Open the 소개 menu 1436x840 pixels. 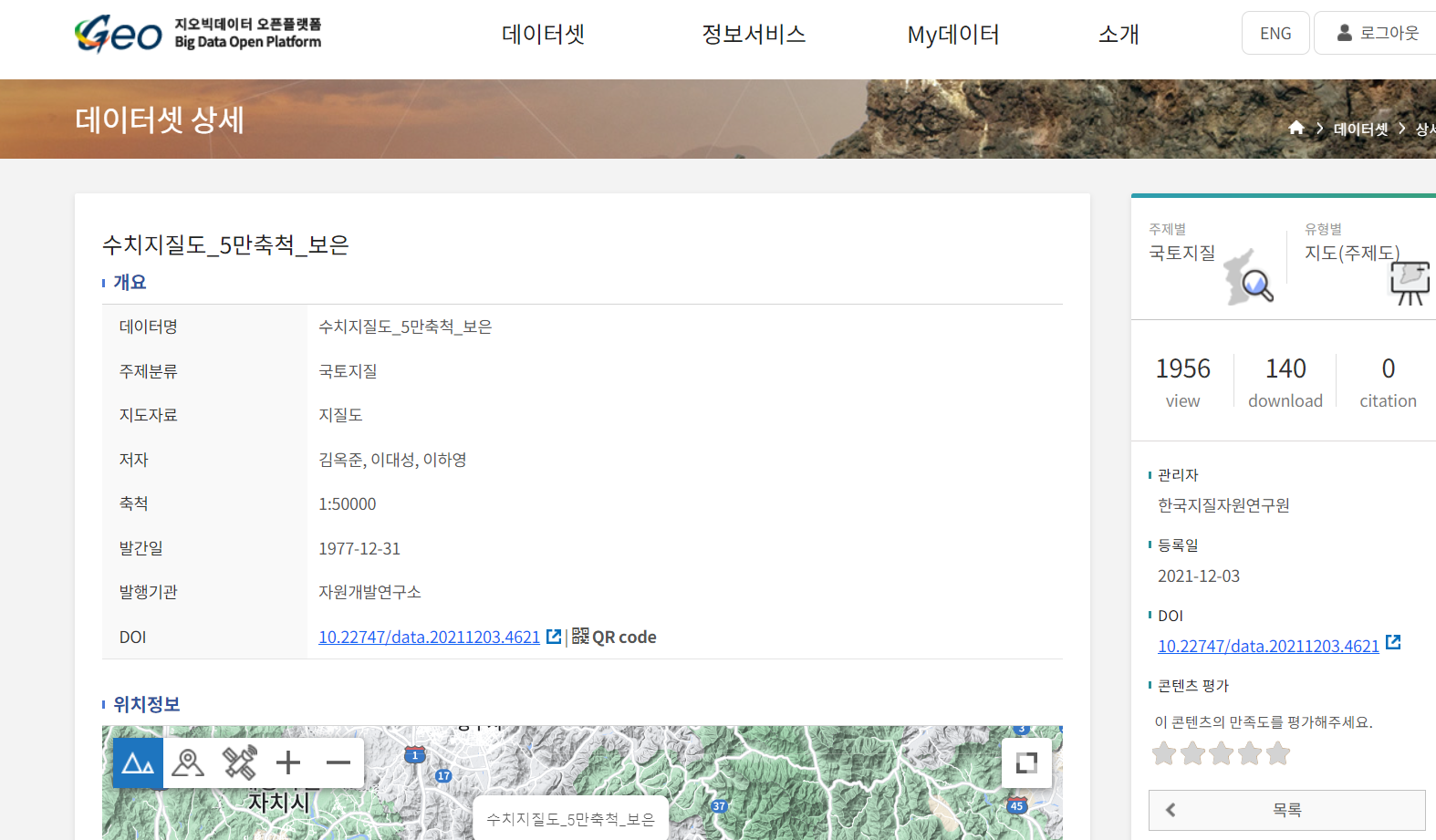pos(1119,35)
